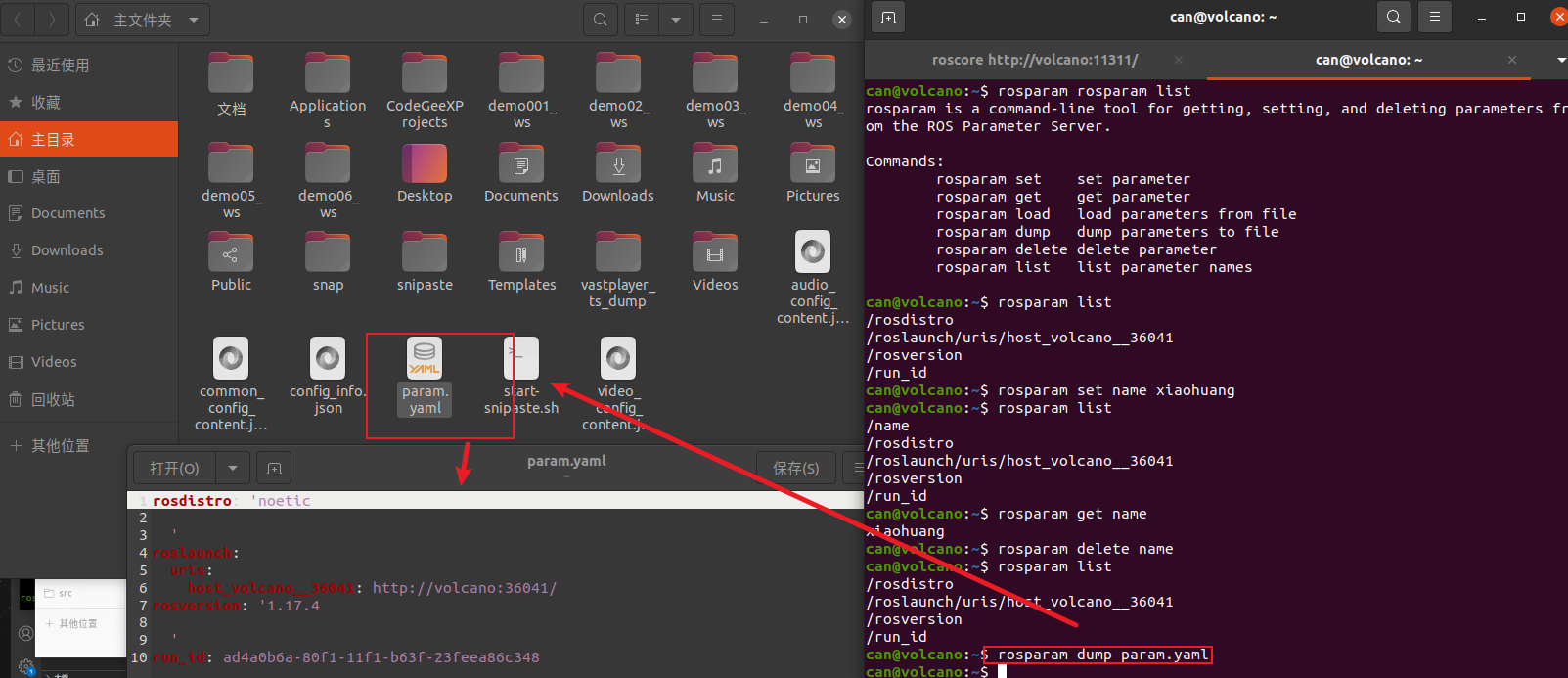Close the can@volcano terminal tab
The image size is (1568, 678).
point(1512,60)
